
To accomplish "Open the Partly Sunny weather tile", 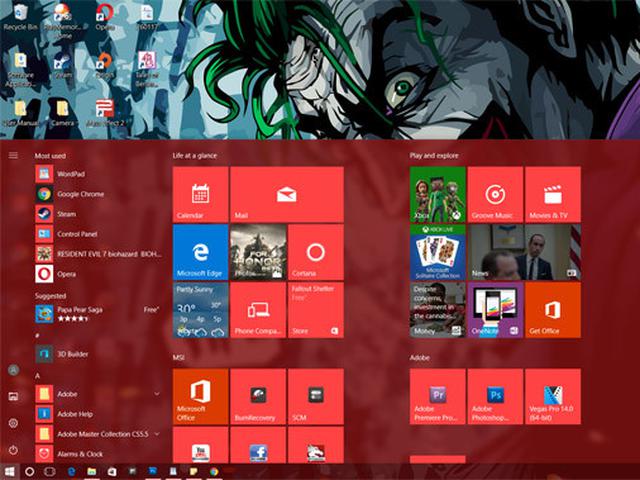I will (200, 310).
